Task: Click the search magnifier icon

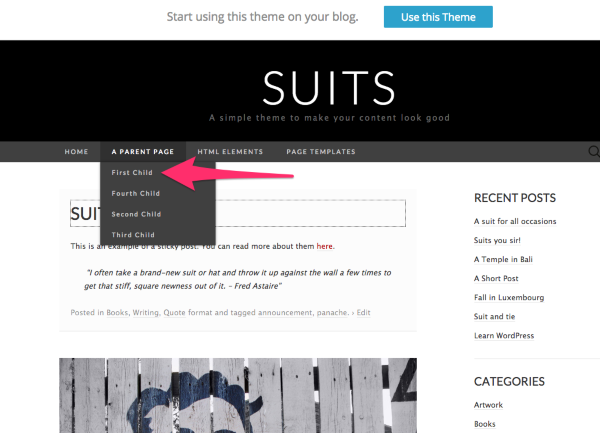Action: (x=594, y=152)
